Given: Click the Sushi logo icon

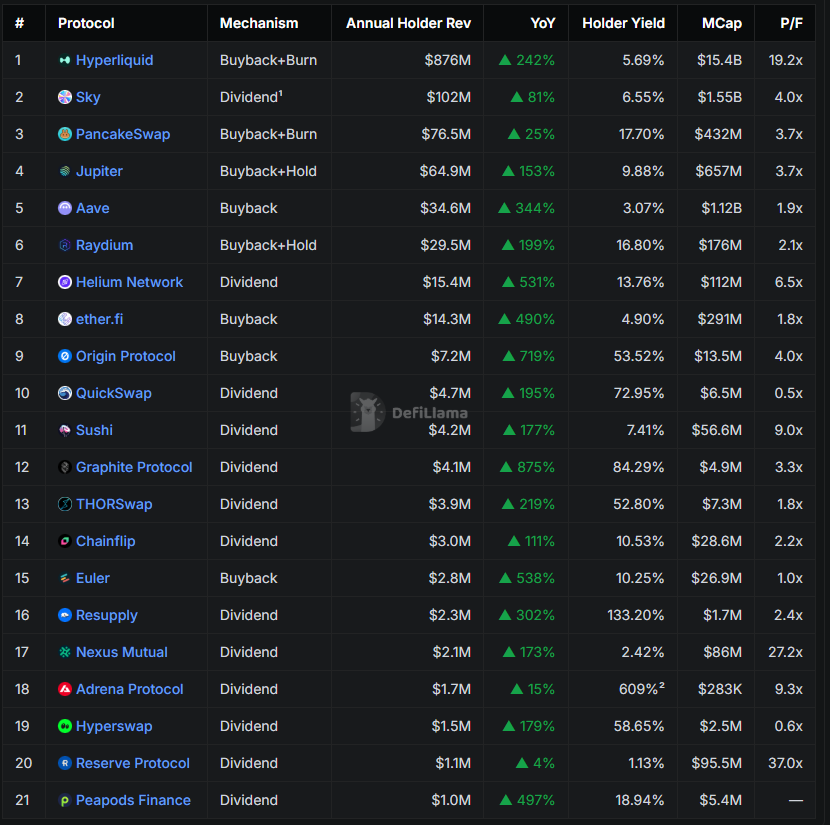Looking at the screenshot, I should coord(65,430).
